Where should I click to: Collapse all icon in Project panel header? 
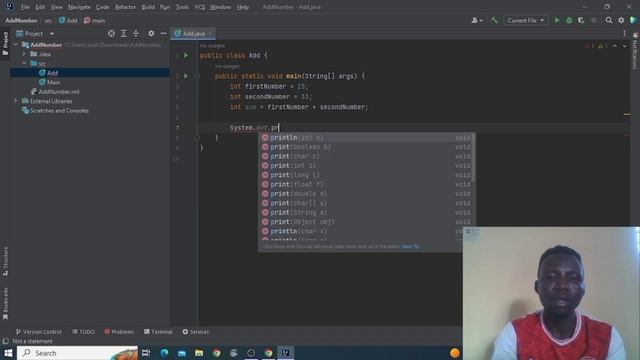(136, 33)
